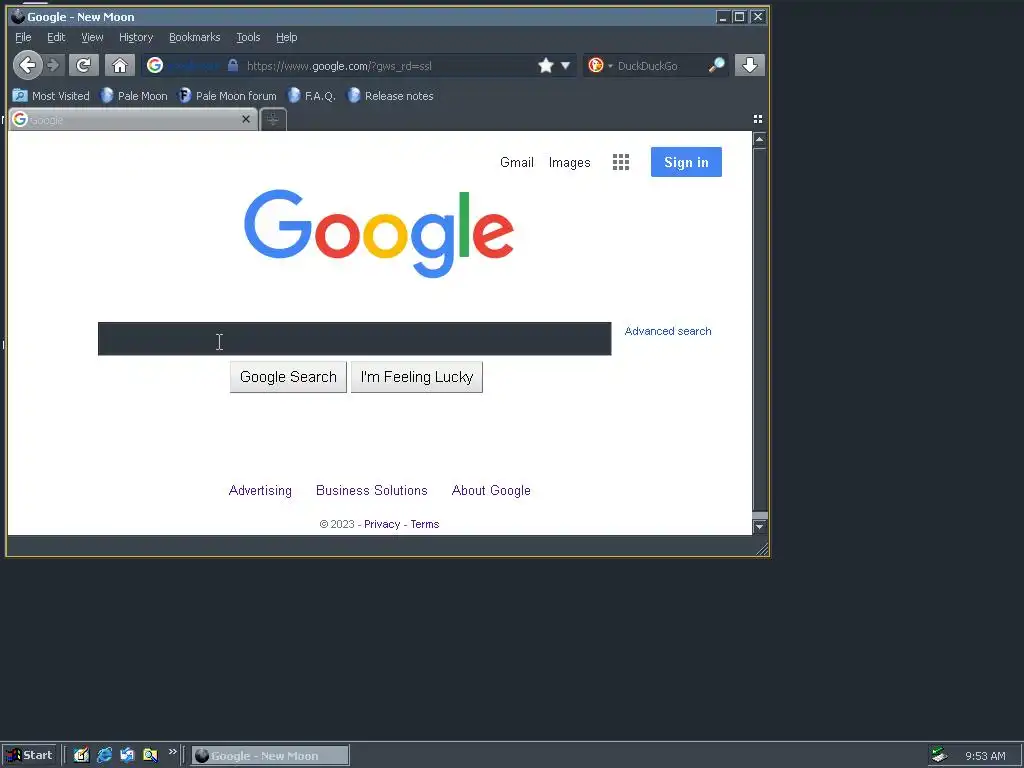
Task: Click the 9:53 AM system clock
Action: (x=985, y=756)
